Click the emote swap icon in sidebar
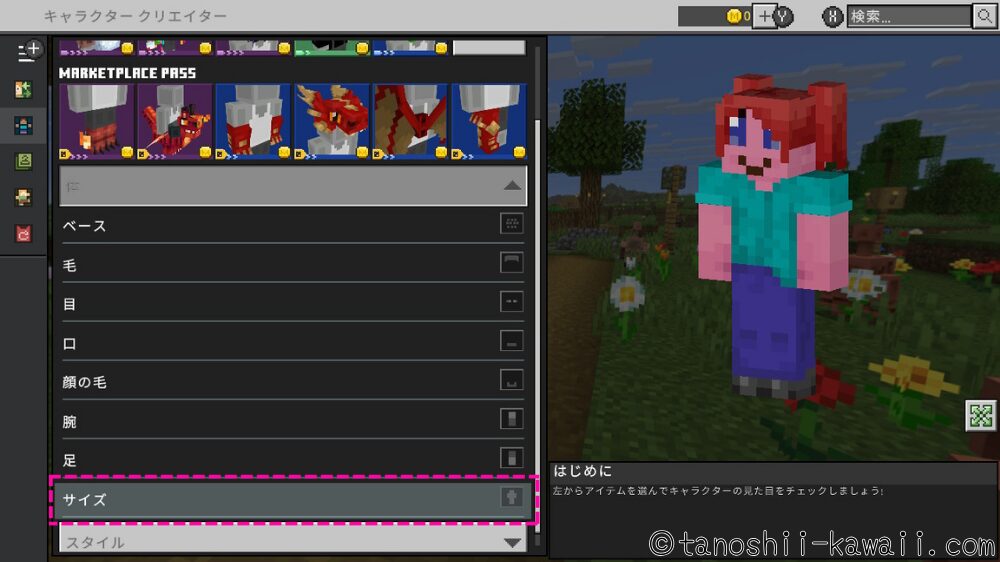The width and height of the screenshot is (1000, 562). coord(24,89)
